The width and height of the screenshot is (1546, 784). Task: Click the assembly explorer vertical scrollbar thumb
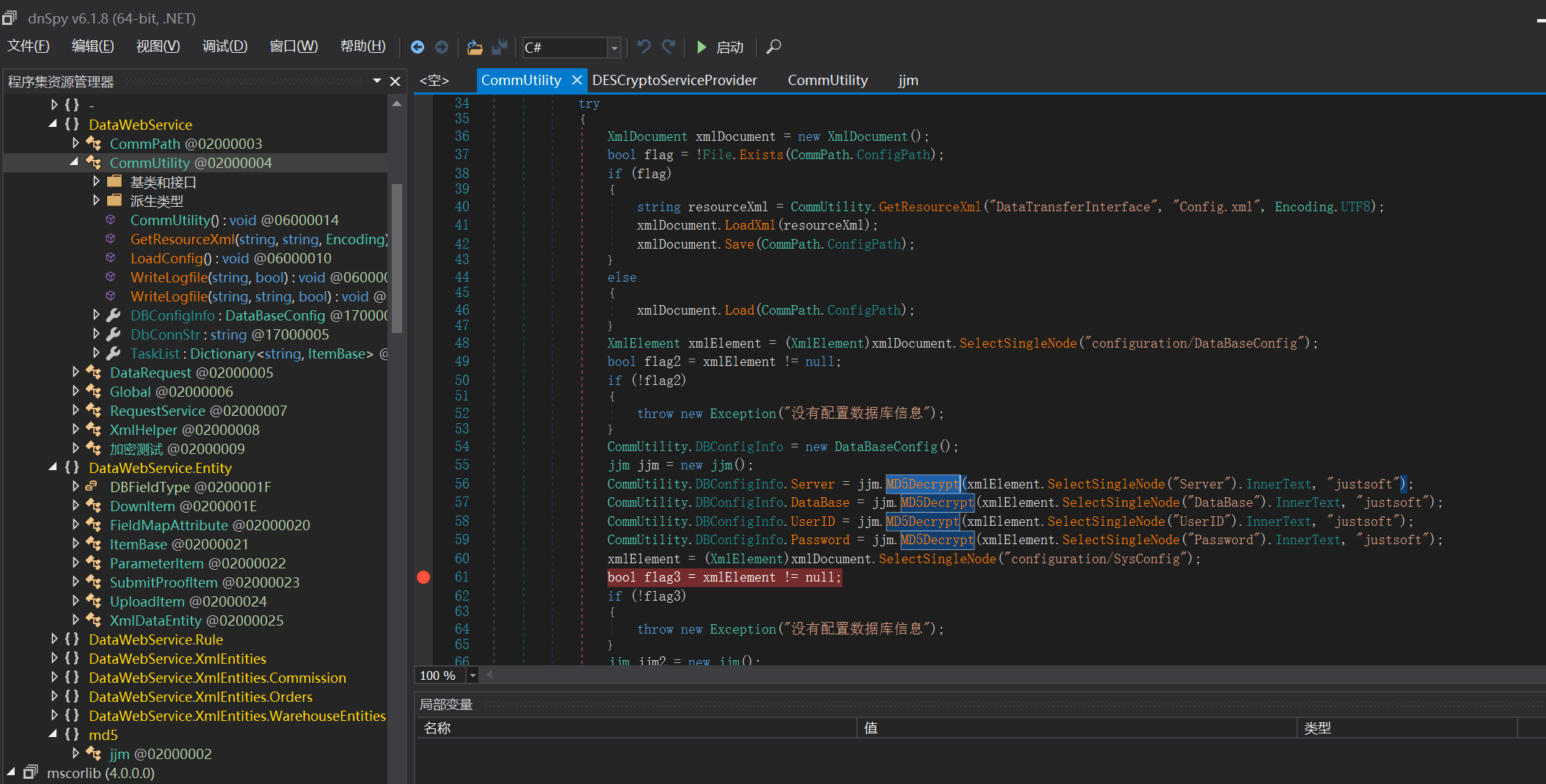[x=397, y=257]
